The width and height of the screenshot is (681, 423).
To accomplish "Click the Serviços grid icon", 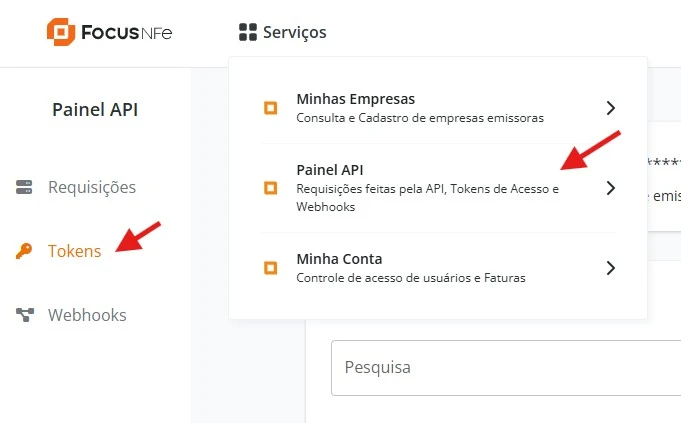I will (x=248, y=33).
